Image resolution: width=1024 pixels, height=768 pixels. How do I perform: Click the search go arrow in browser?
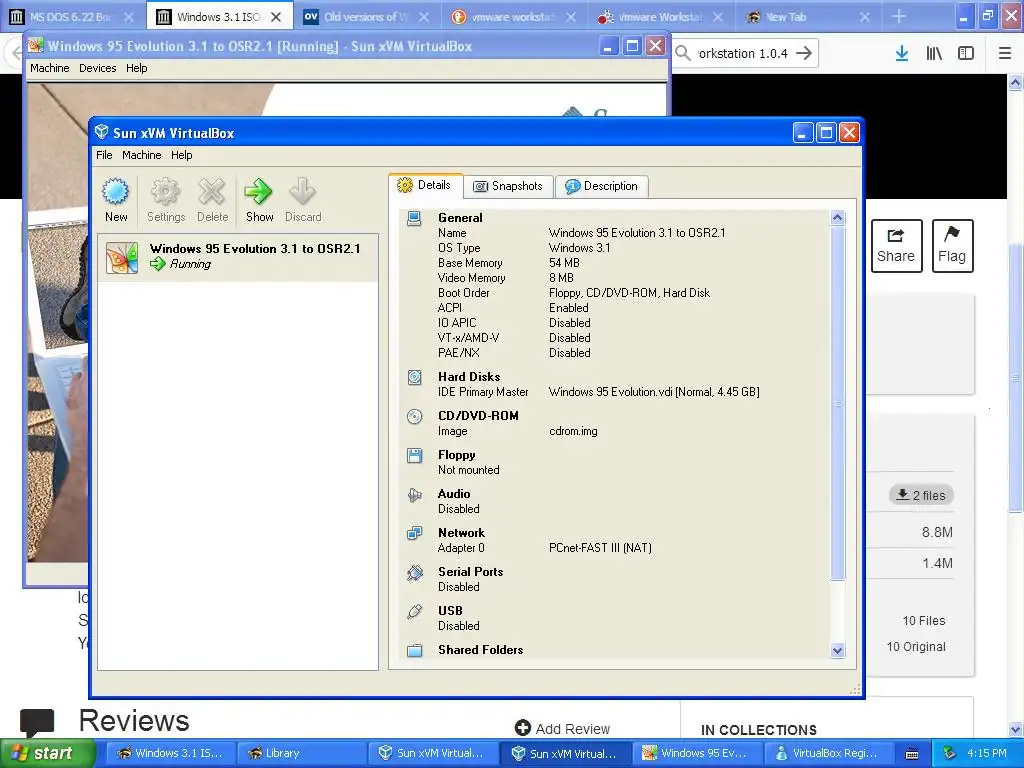click(x=805, y=54)
